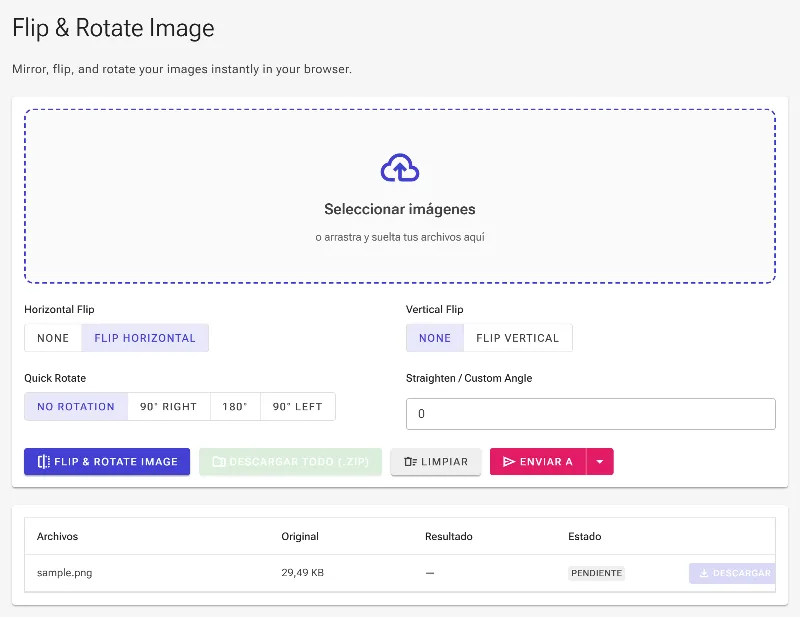Set Vertical Flip to None
This screenshot has height=617, width=800.
435,338
